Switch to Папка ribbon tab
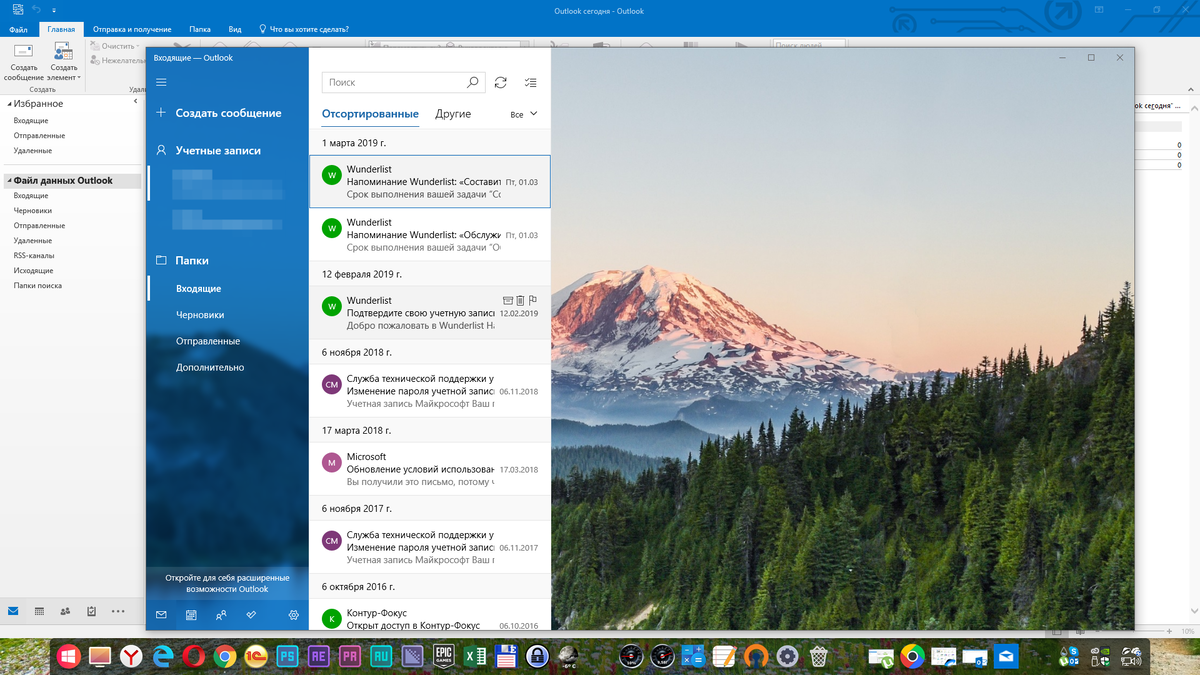The width and height of the screenshot is (1200, 675). 200,29
